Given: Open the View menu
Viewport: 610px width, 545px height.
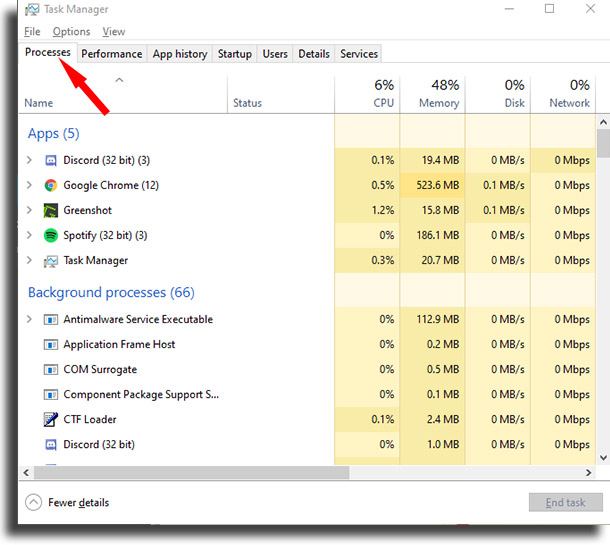Looking at the screenshot, I should [114, 32].
